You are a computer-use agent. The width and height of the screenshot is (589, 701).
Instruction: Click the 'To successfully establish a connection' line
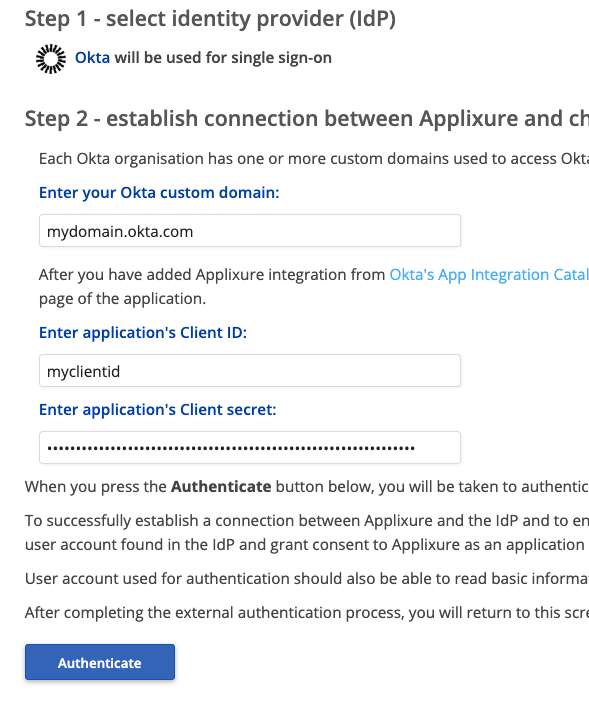click(307, 520)
